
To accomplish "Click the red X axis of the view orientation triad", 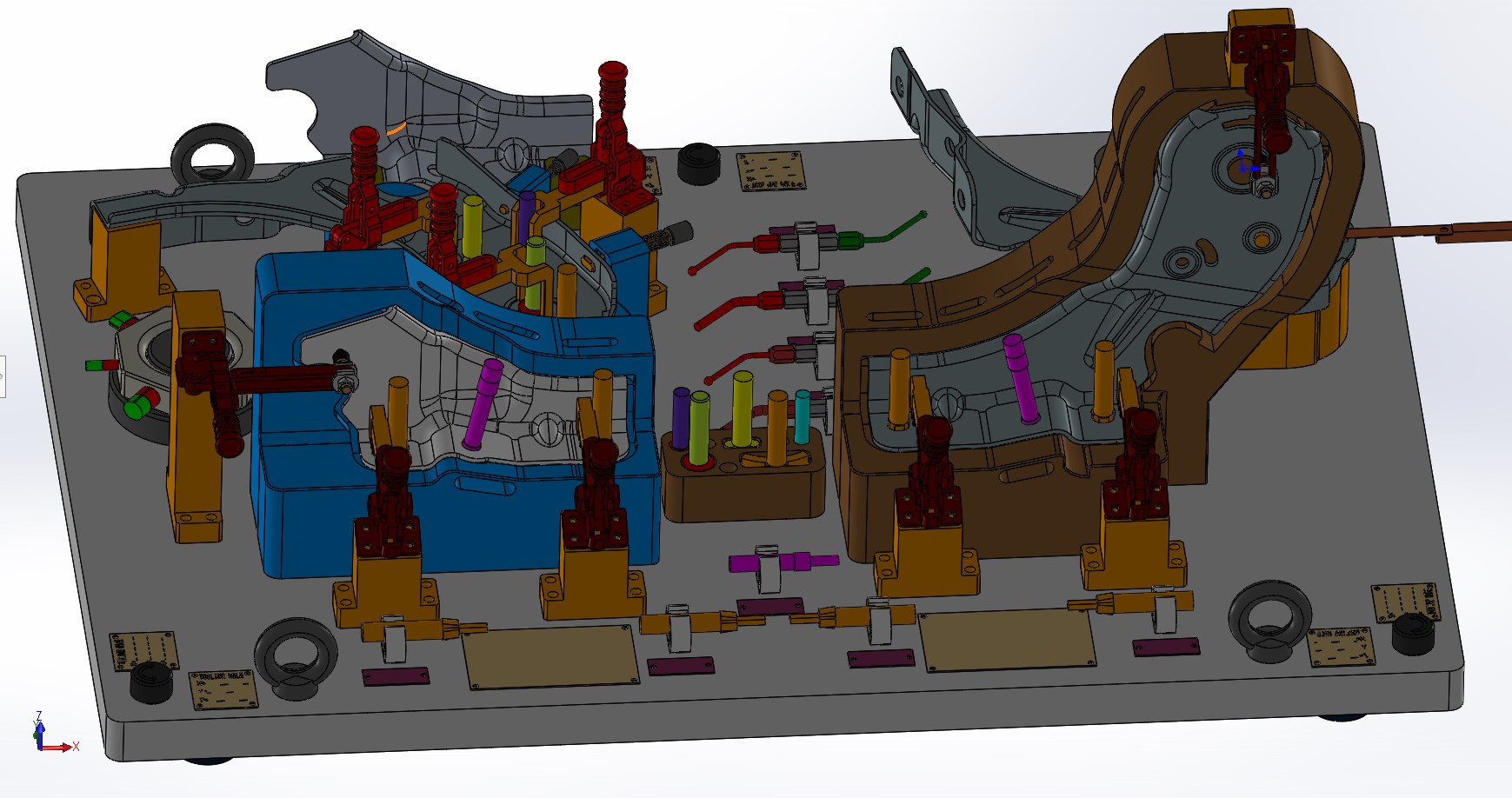I will pyautogui.click(x=59, y=747).
